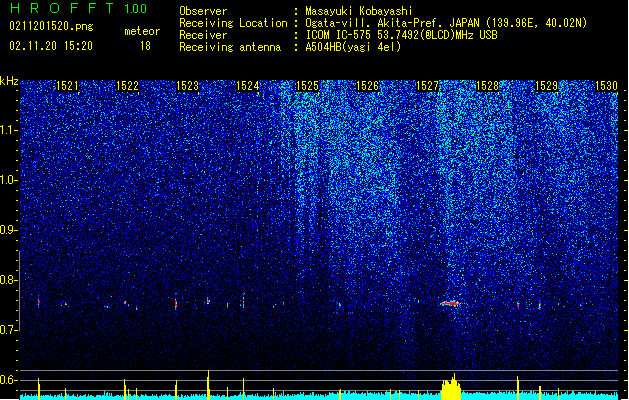This screenshot has width=629, height=400.
Task: Click the A504HB yagi antenna text
Action: [x=353, y=47]
